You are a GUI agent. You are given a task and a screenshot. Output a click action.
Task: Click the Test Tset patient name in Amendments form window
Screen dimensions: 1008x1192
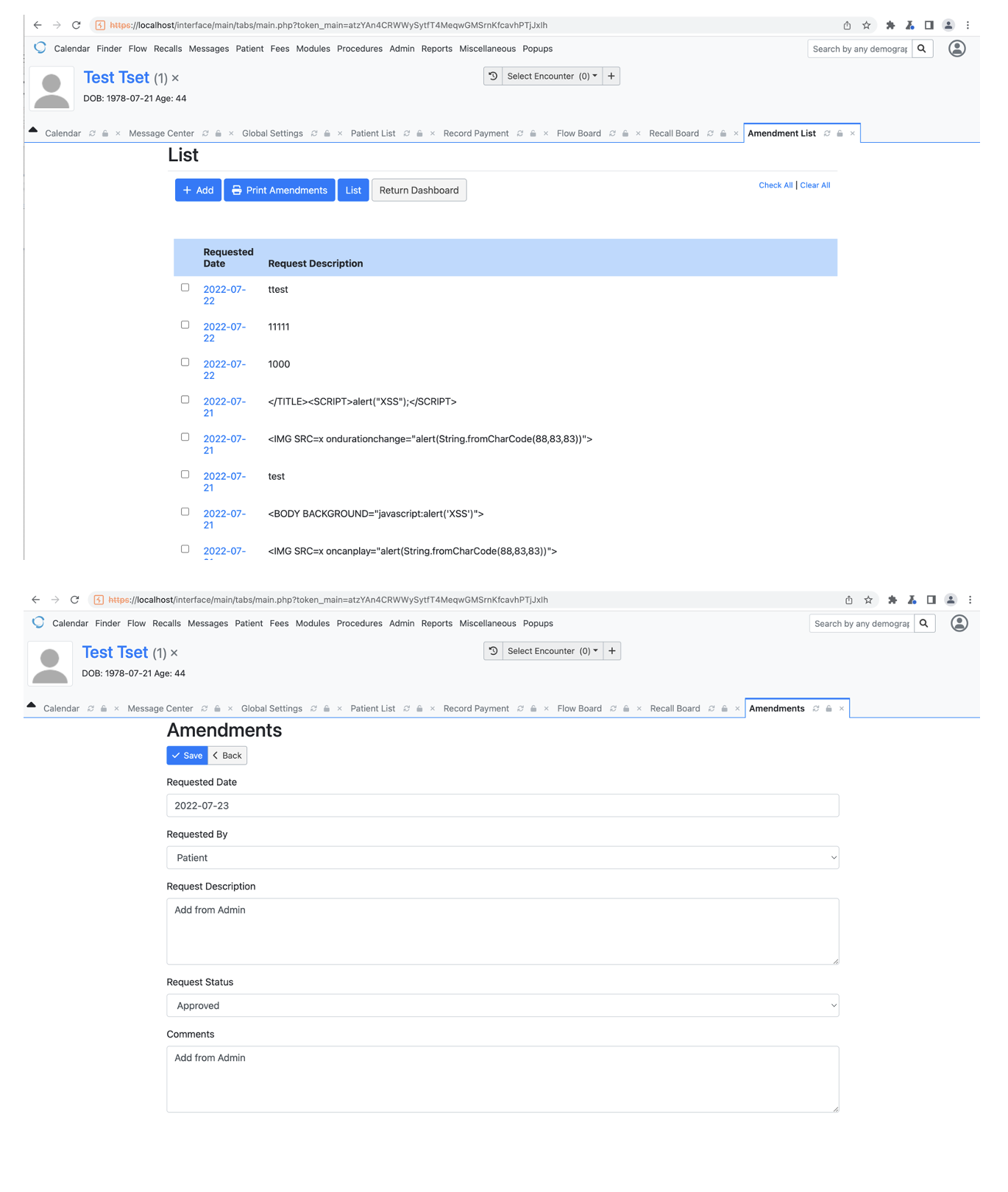coord(115,653)
